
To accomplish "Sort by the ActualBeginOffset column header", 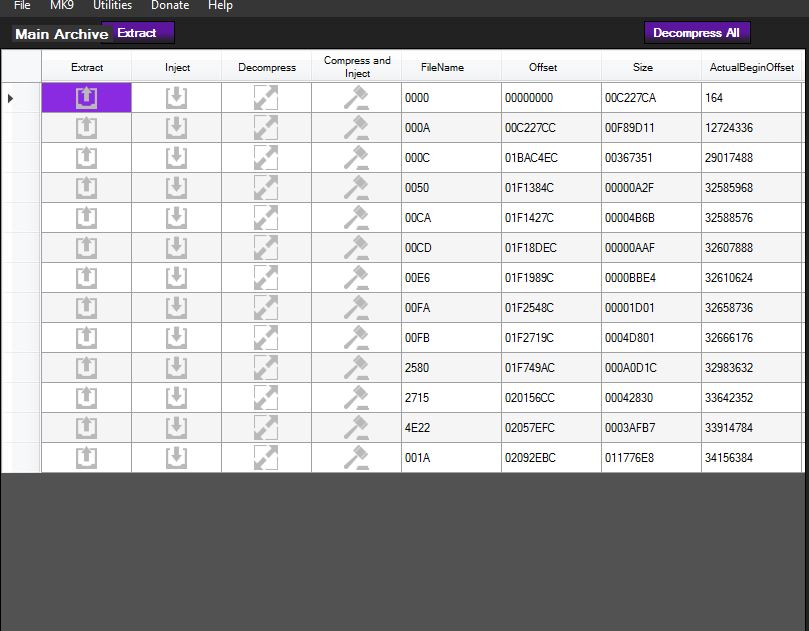I will click(x=751, y=67).
